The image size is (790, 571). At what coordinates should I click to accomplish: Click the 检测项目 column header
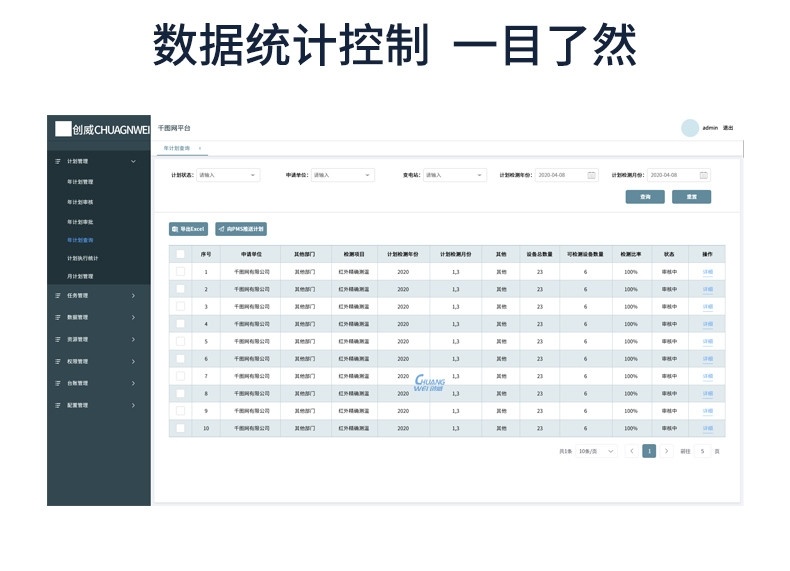coord(354,254)
